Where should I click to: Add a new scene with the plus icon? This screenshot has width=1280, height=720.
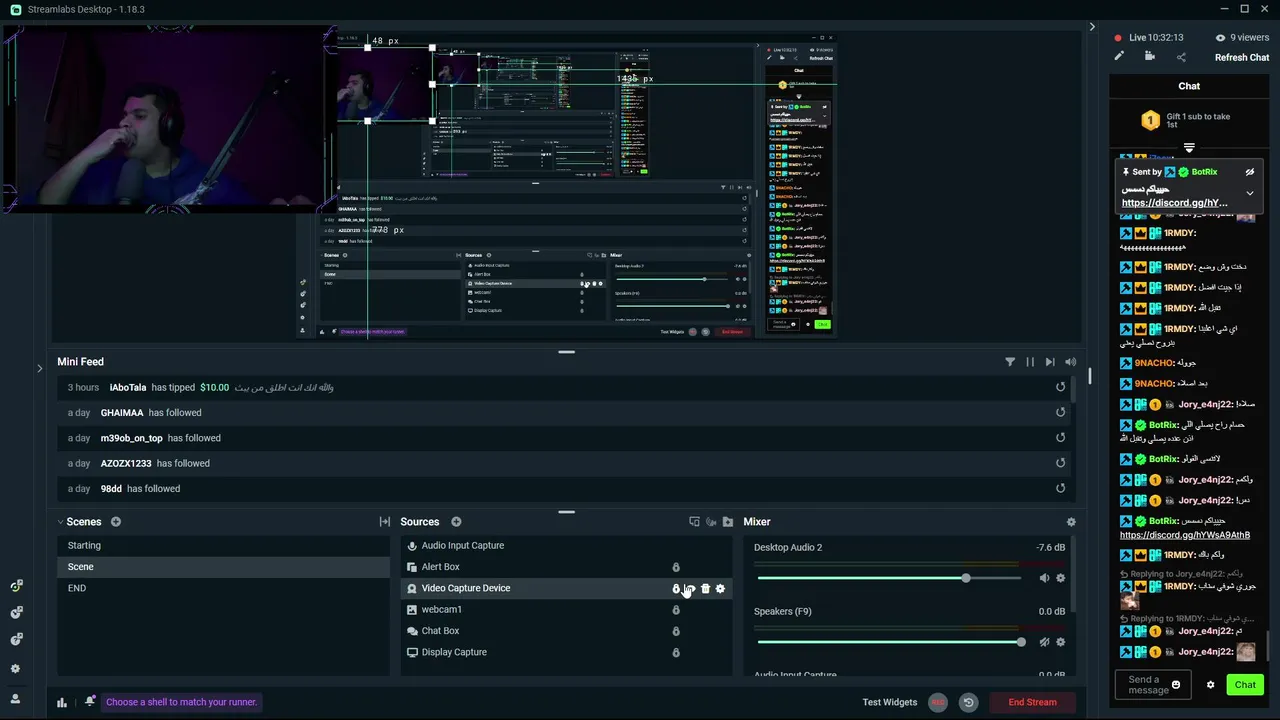(x=116, y=522)
